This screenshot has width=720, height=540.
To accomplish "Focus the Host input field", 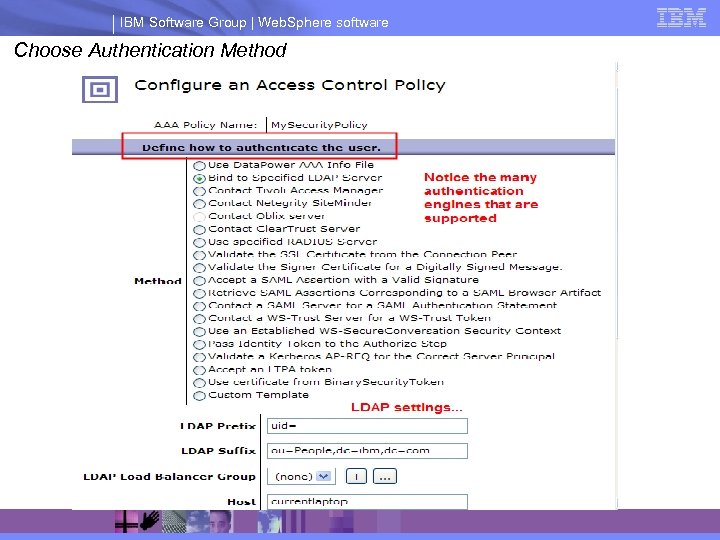I will point(367,501).
